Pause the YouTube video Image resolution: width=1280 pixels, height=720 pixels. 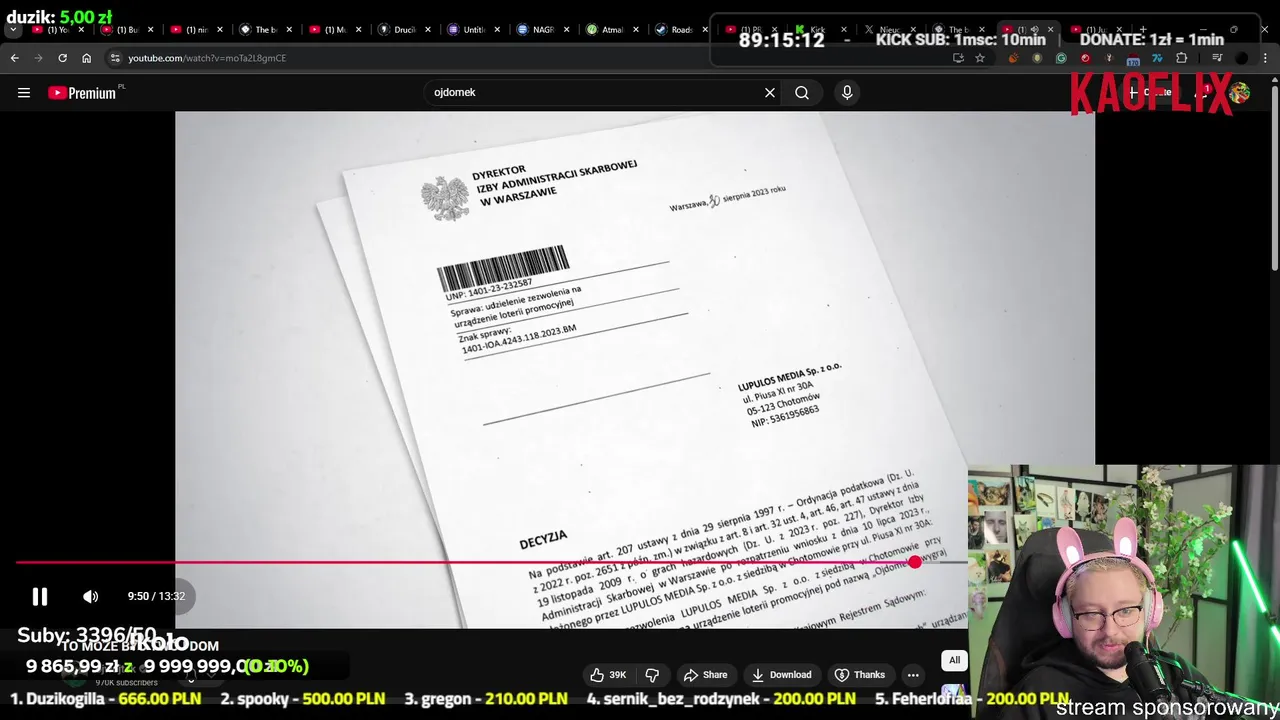point(40,596)
